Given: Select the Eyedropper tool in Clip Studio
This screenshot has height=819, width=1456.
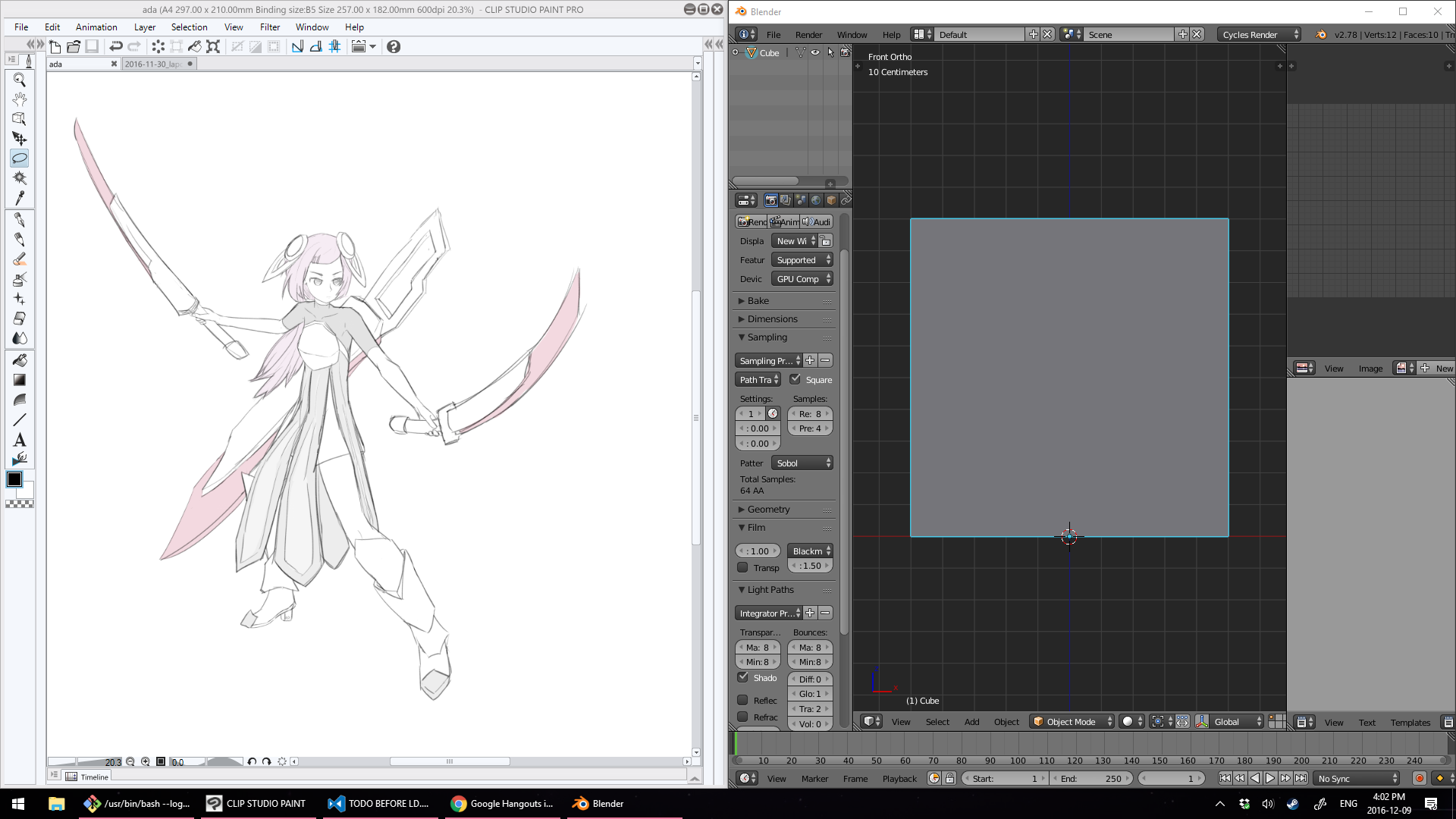Looking at the screenshot, I should click(20, 198).
